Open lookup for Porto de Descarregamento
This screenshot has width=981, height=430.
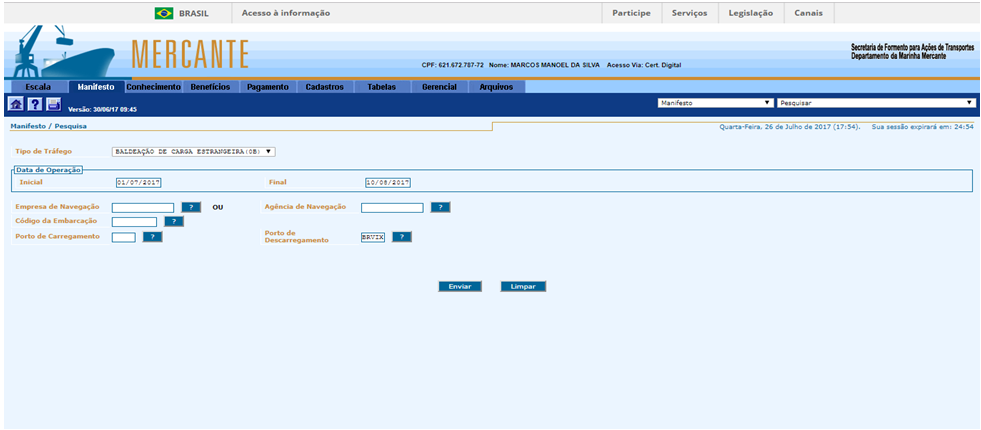401,237
